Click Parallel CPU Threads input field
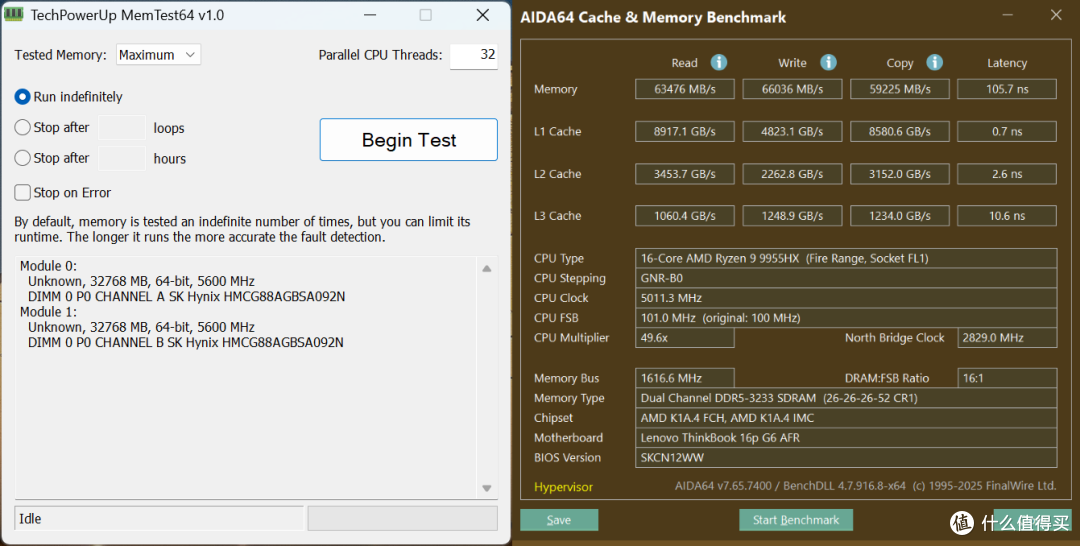 pyautogui.click(x=474, y=55)
